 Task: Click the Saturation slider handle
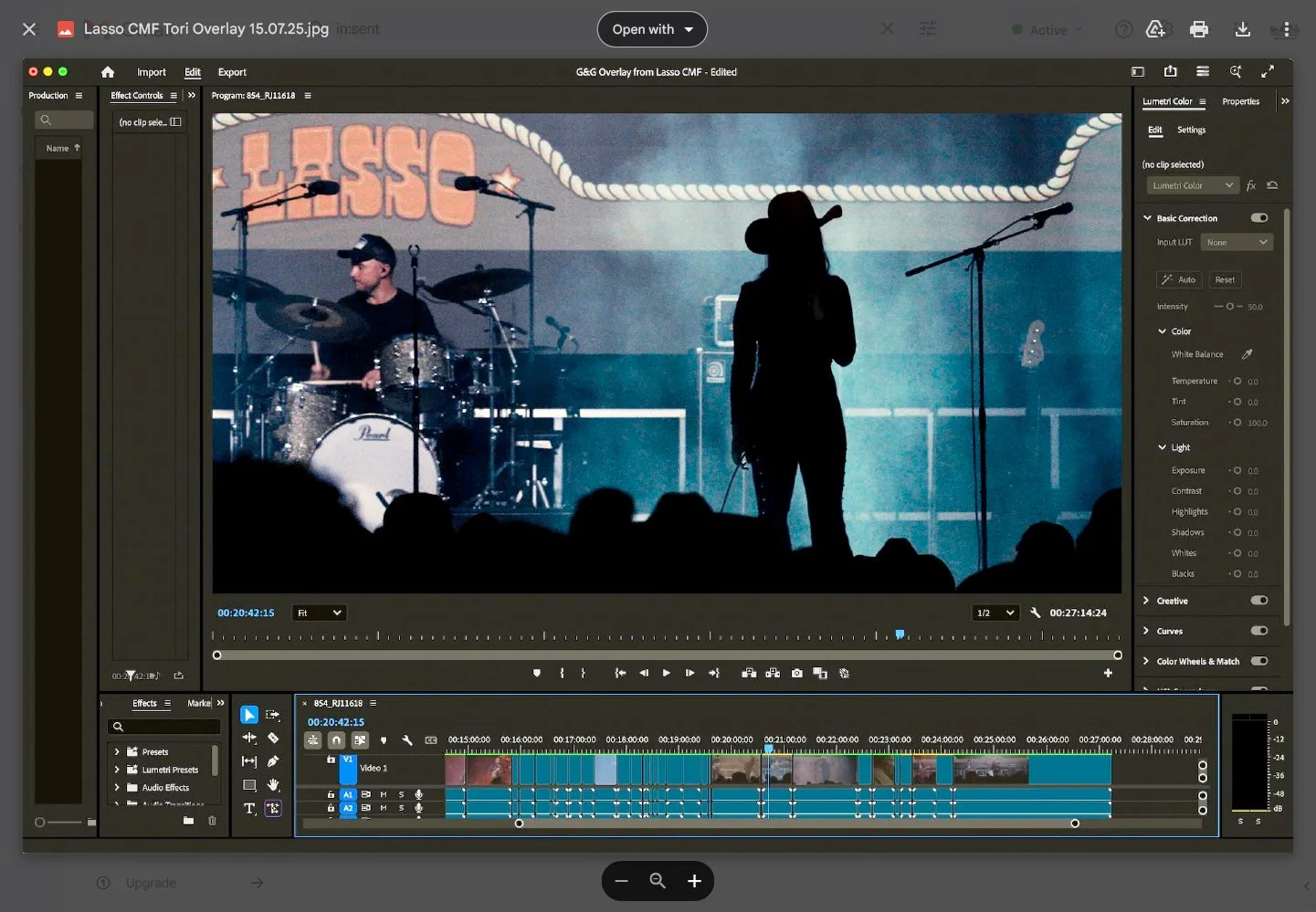point(1237,423)
